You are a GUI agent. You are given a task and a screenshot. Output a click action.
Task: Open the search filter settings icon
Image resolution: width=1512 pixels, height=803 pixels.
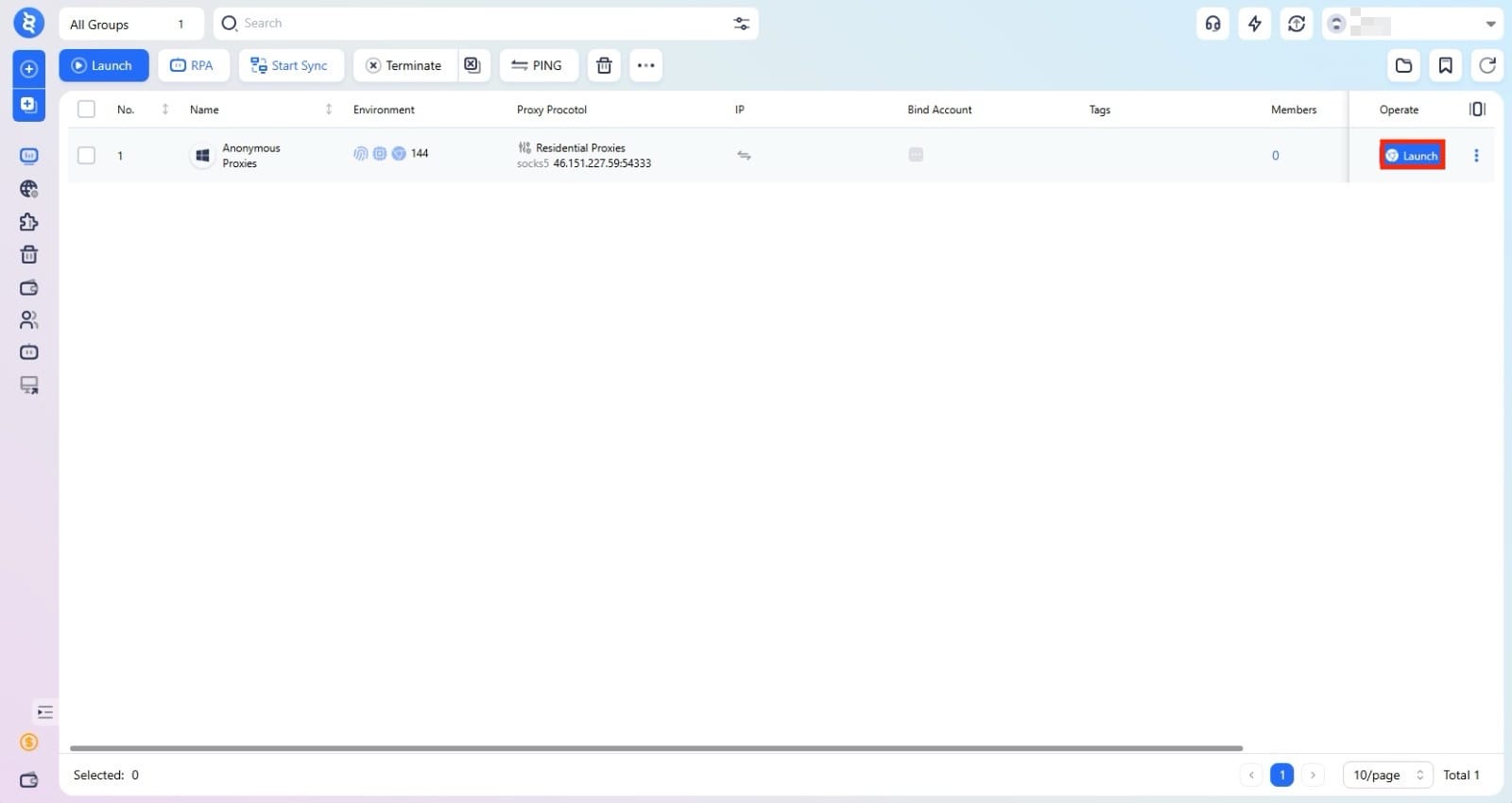pyautogui.click(x=742, y=24)
